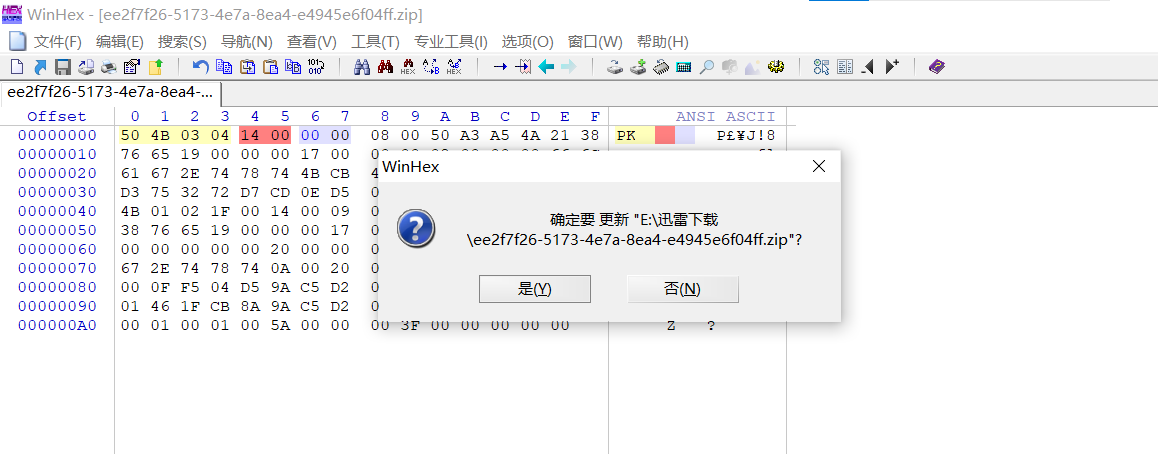Open the 编辑(E) menu
Image resolution: width=1158 pixels, height=454 pixels.
point(120,41)
